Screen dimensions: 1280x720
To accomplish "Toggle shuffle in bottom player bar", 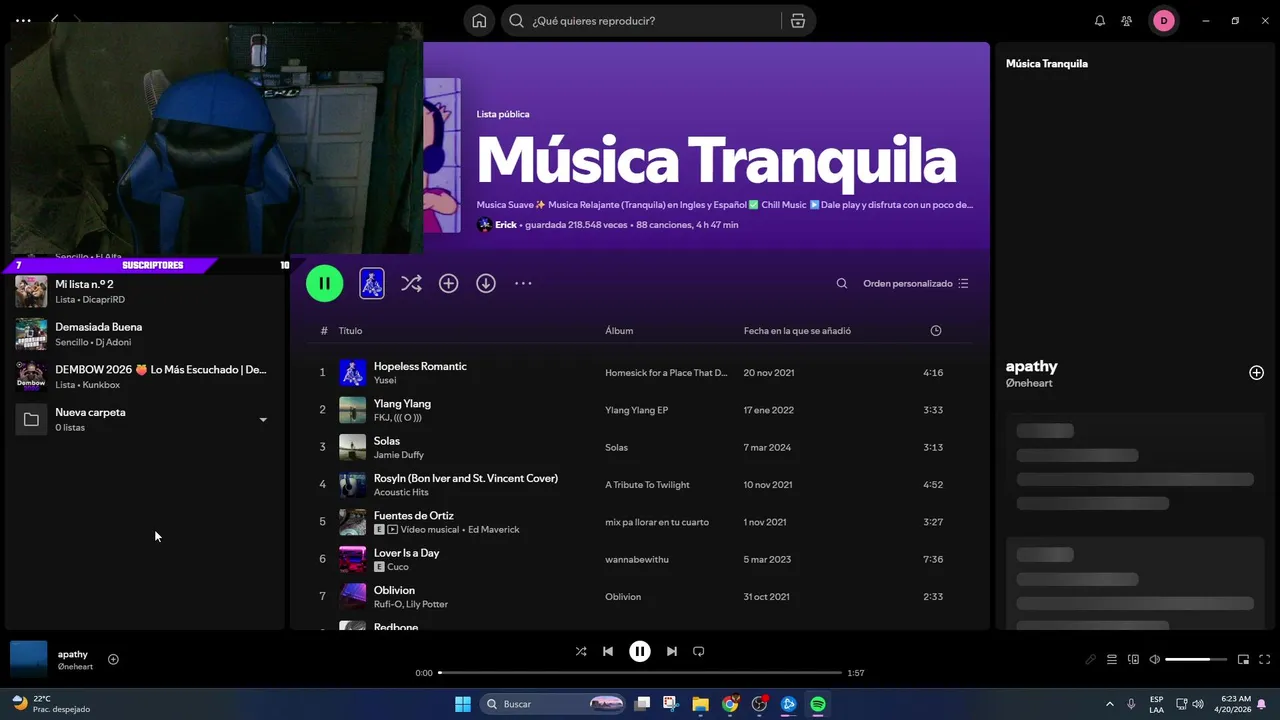I will [x=581, y=651].
